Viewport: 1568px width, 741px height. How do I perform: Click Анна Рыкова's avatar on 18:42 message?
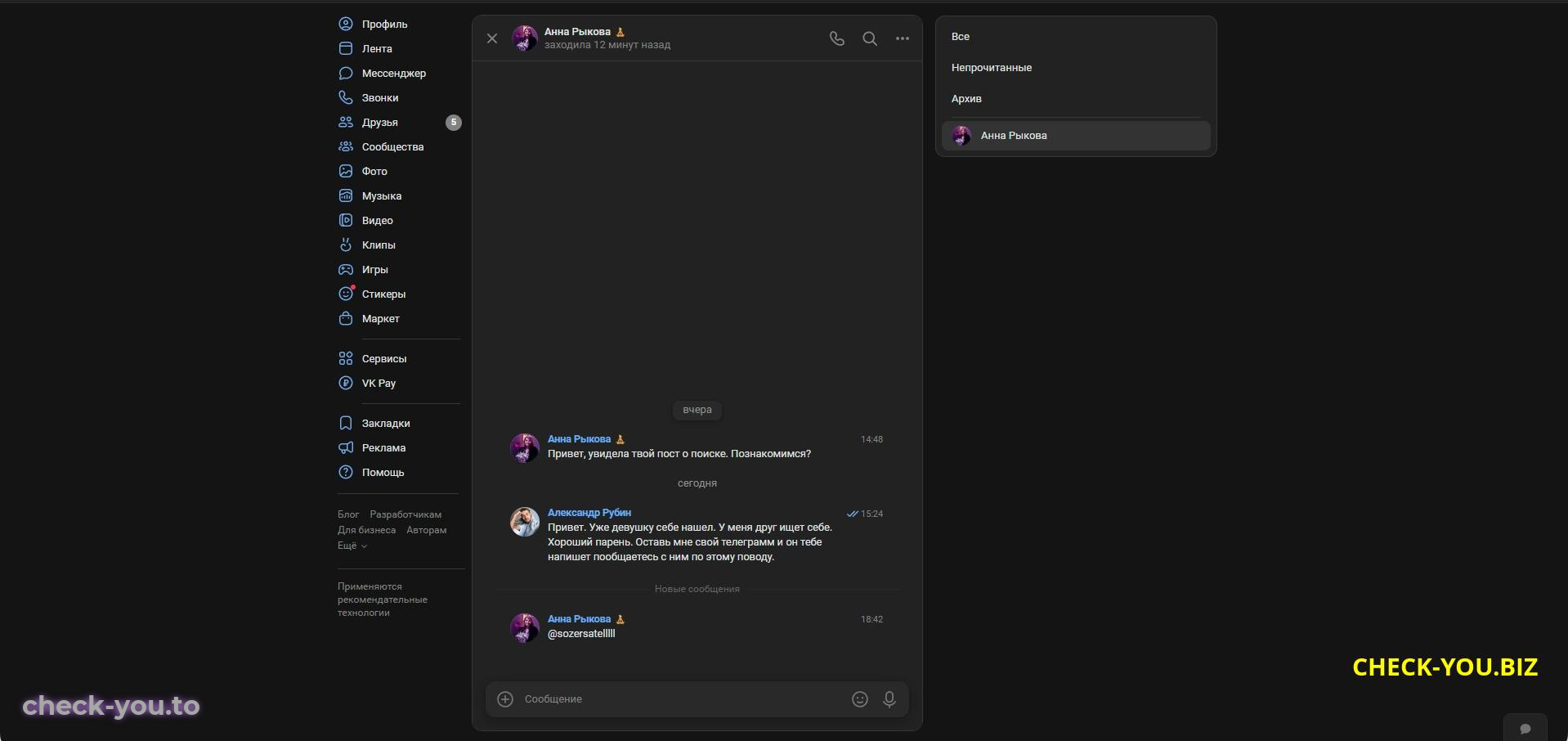(x=525, y=628)
